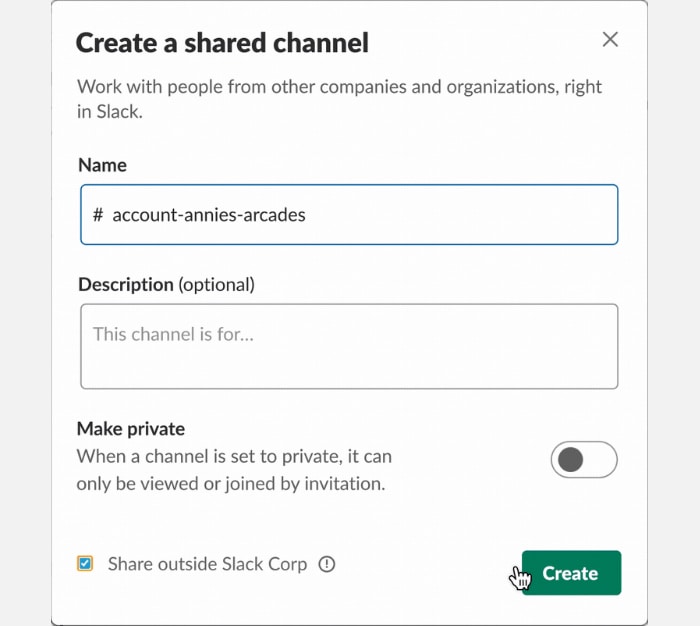The height and width of the screenshot is (626, 700).
Task: Click the "Make private" heading
Action: click(131, 429)
